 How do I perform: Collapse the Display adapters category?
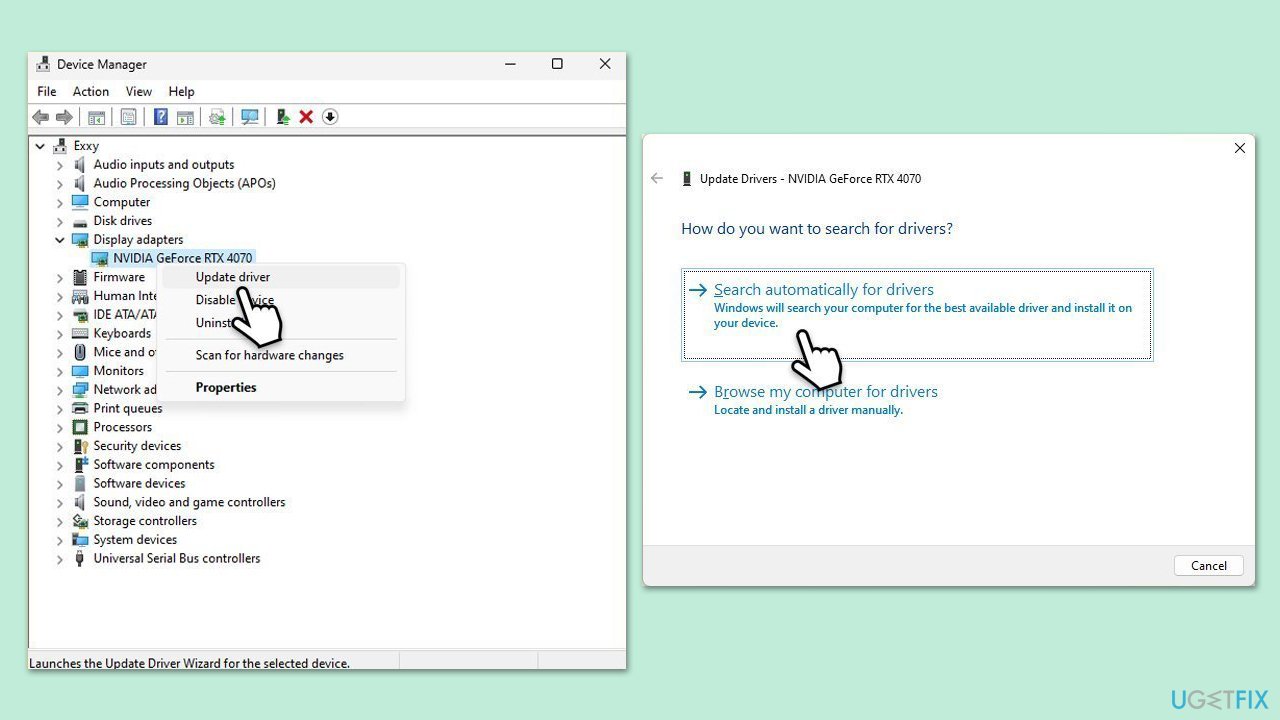[60, 240]
